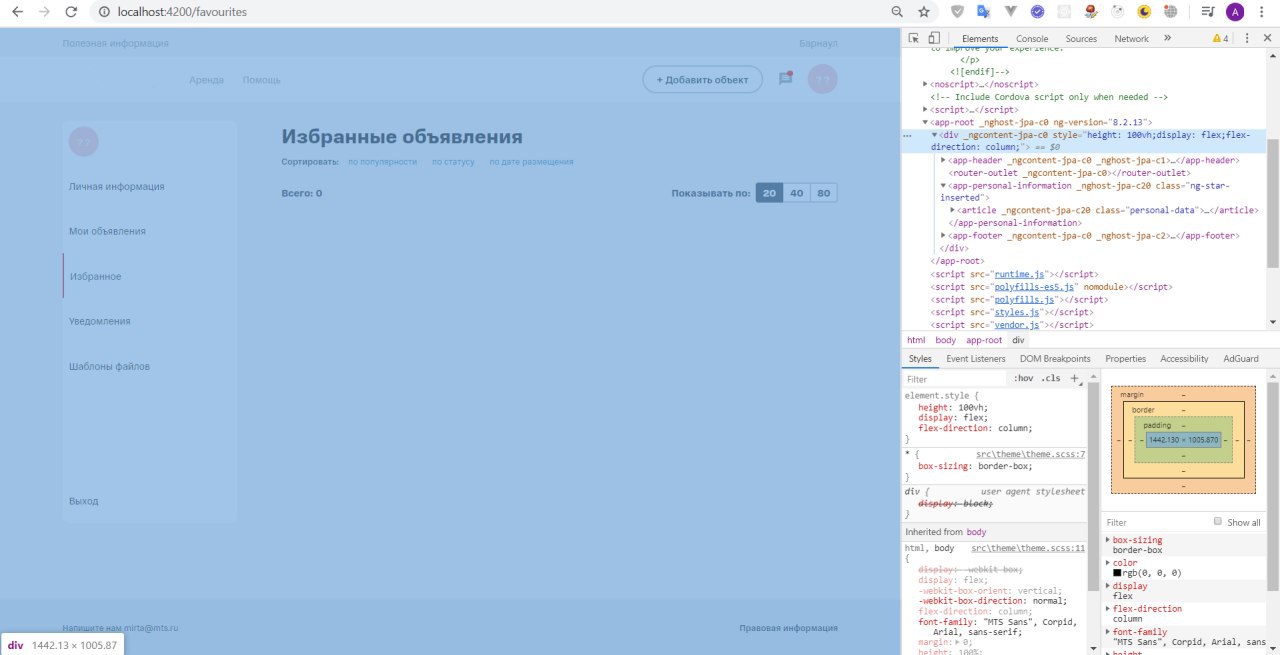Image resolution: width=1280 pixels, height=655 pixels.
Task: Click Выход to log out
Action: click(84, 501)
